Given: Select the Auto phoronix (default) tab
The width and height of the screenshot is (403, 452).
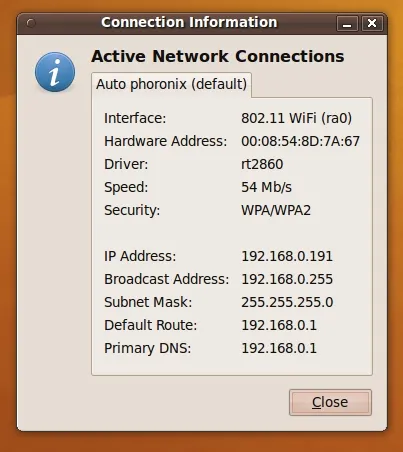Looking at the screenshot, I should [x=171, y=85].
